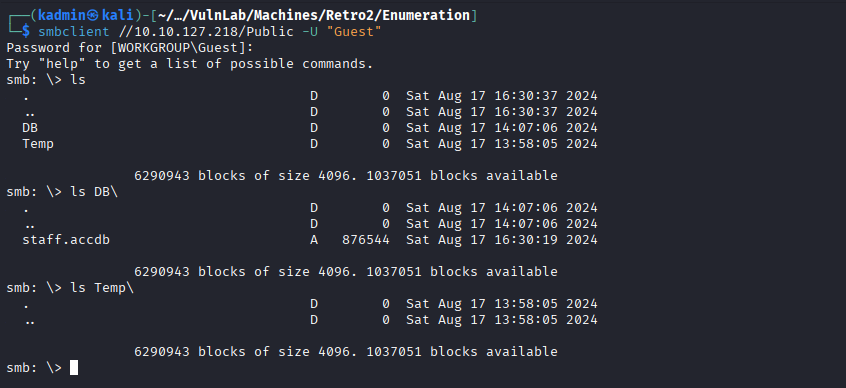
Task: Click the 'A' attribute flag of staff.accdb
Action: [314, 240]
